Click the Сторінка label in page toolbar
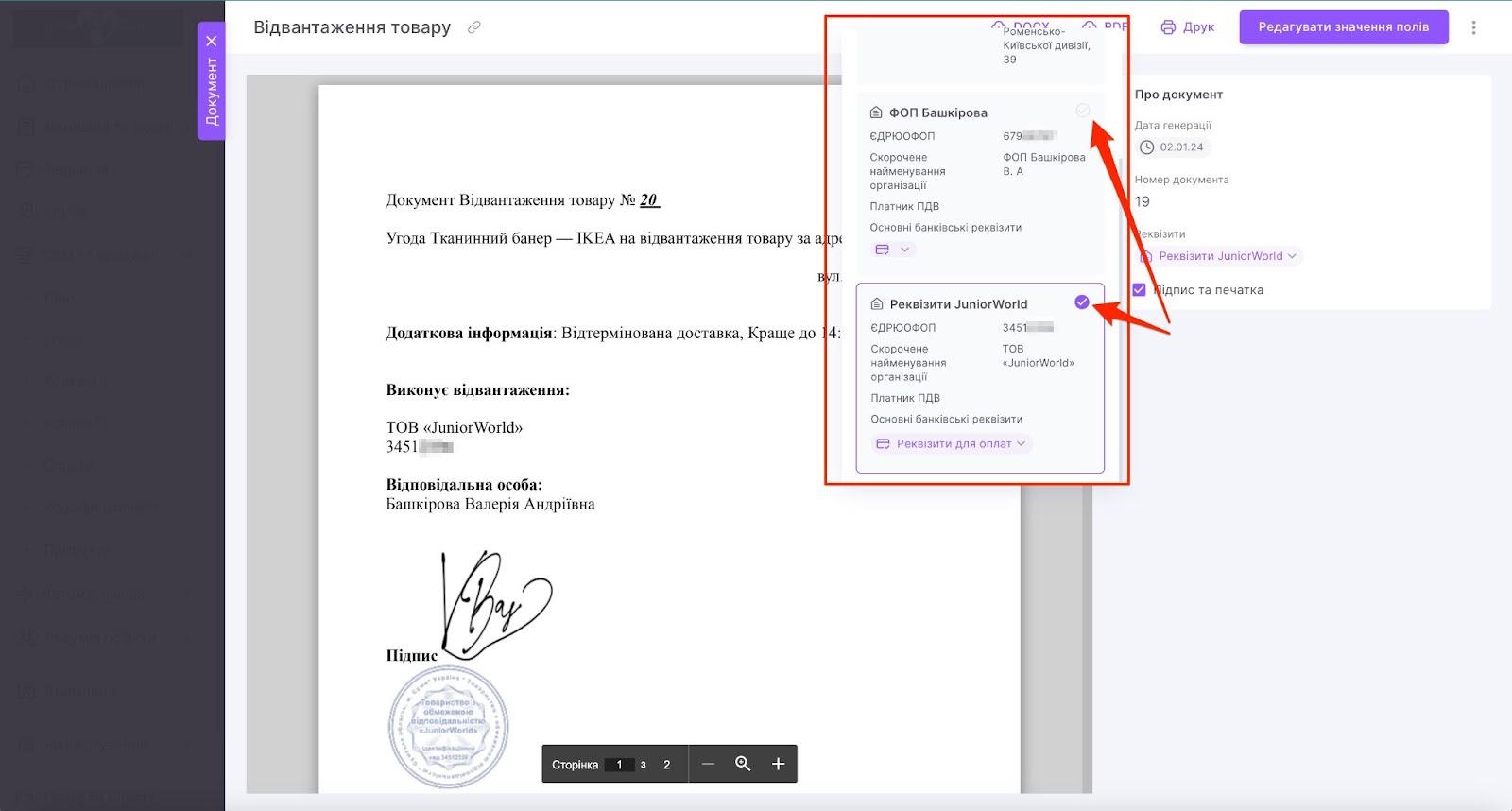This screenshot has width=1512, height=811. tap(576, 765)
